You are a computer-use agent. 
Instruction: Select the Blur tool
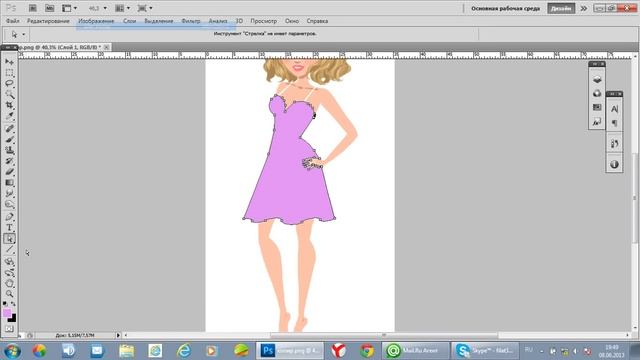(x=9, y=193)
